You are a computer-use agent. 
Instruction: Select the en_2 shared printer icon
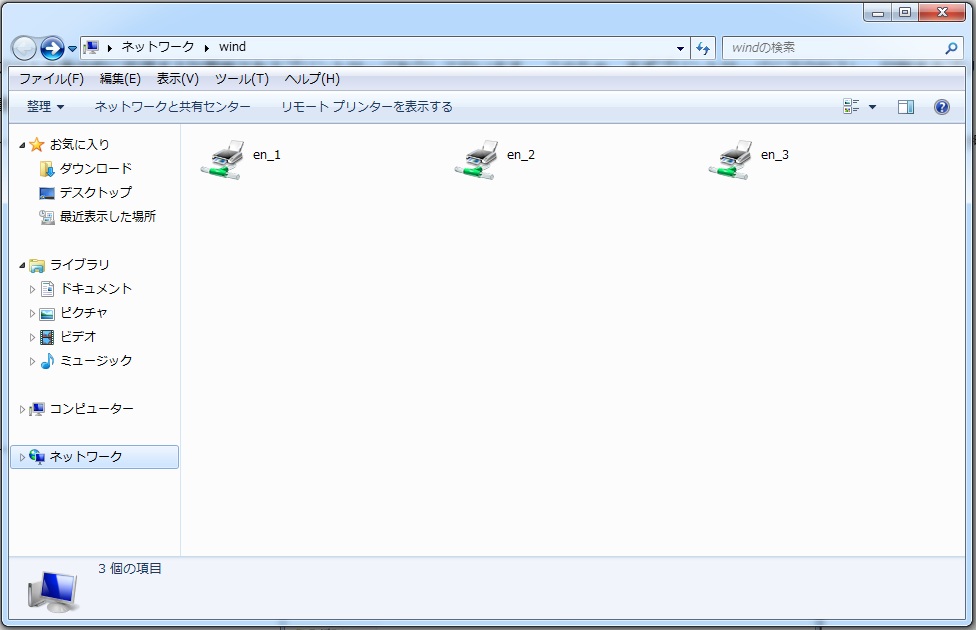pyautogui.click(x=477, y=160)
